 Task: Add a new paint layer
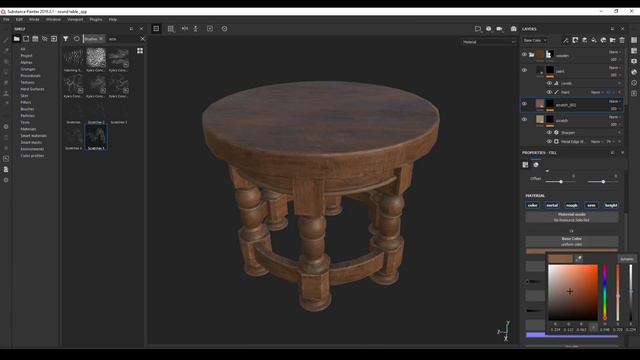coord(584,40)
